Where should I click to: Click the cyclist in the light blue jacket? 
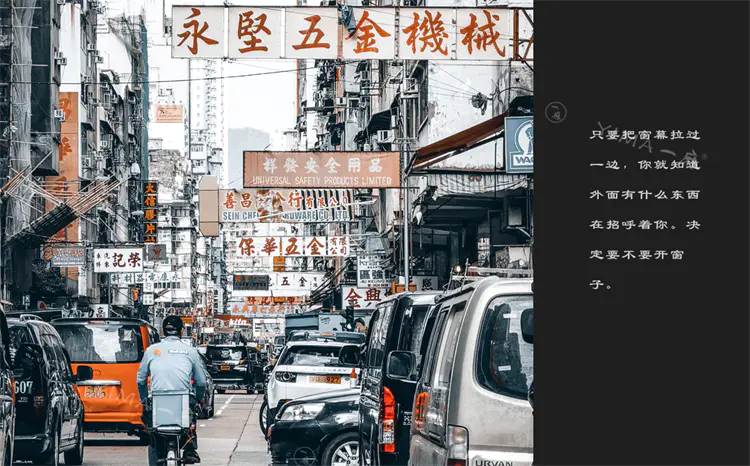(172, 388)
